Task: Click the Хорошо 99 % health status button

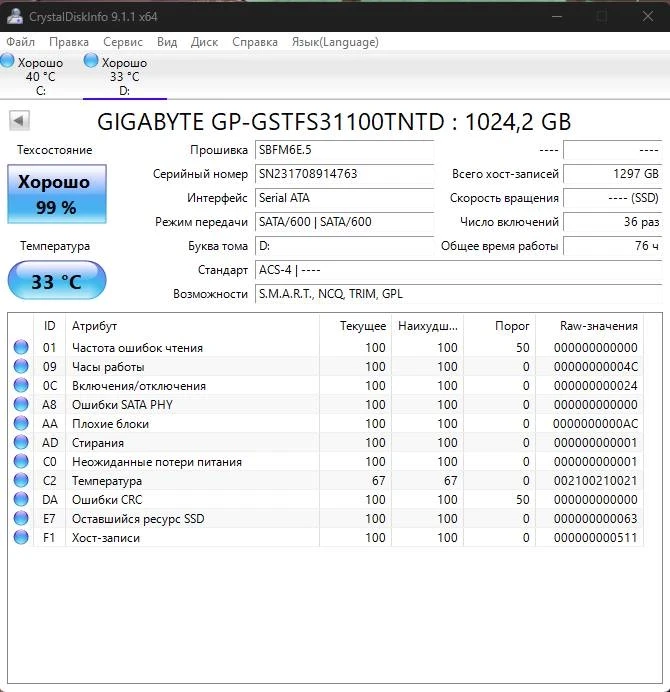Action: pyautogui.click(x=57, y=194)
